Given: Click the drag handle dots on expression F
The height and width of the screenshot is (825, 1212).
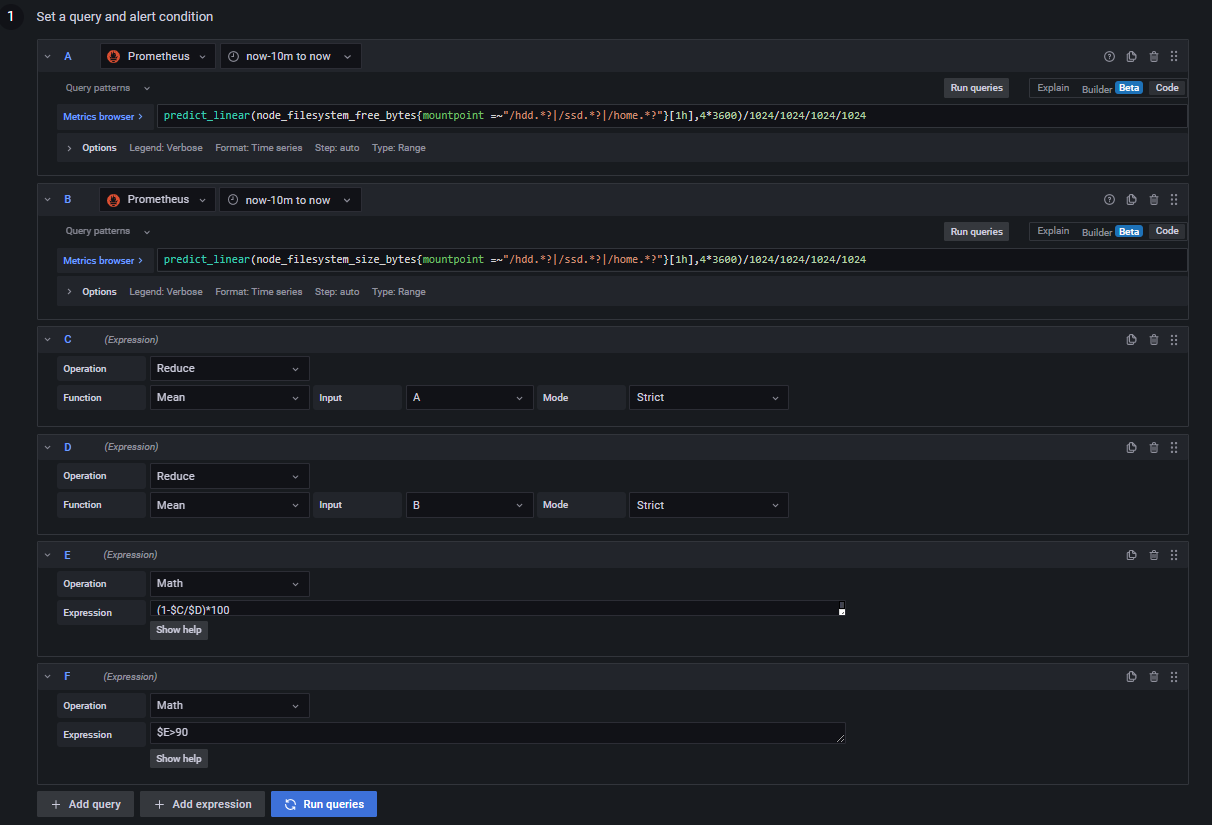Looking at the screenshot, I should [1174, 676].
